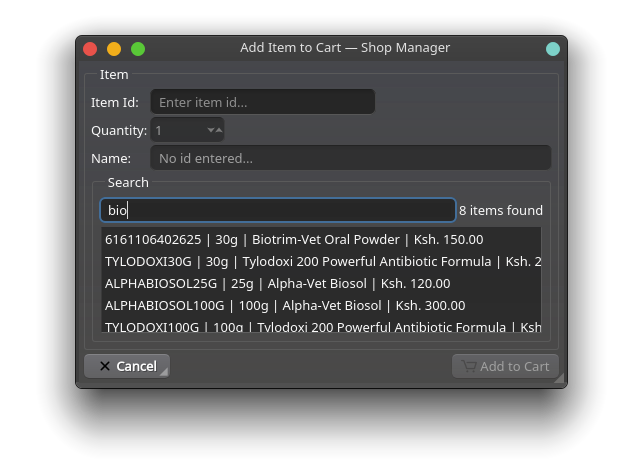This screenshot has width=643, height=474.
Task: Select the Biotrim-Vet Oral Powder result
Action: (321, 239)
